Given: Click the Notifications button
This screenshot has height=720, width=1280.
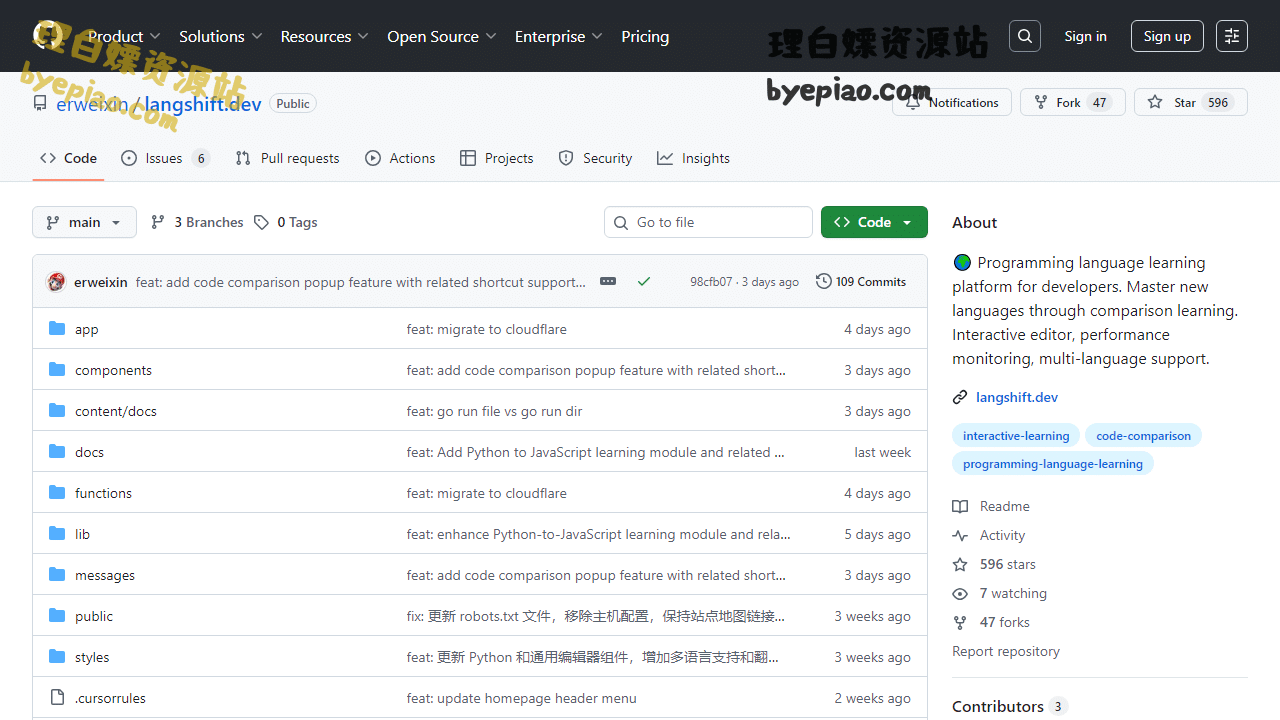Looking at the screenshot, I should (952, 102).
